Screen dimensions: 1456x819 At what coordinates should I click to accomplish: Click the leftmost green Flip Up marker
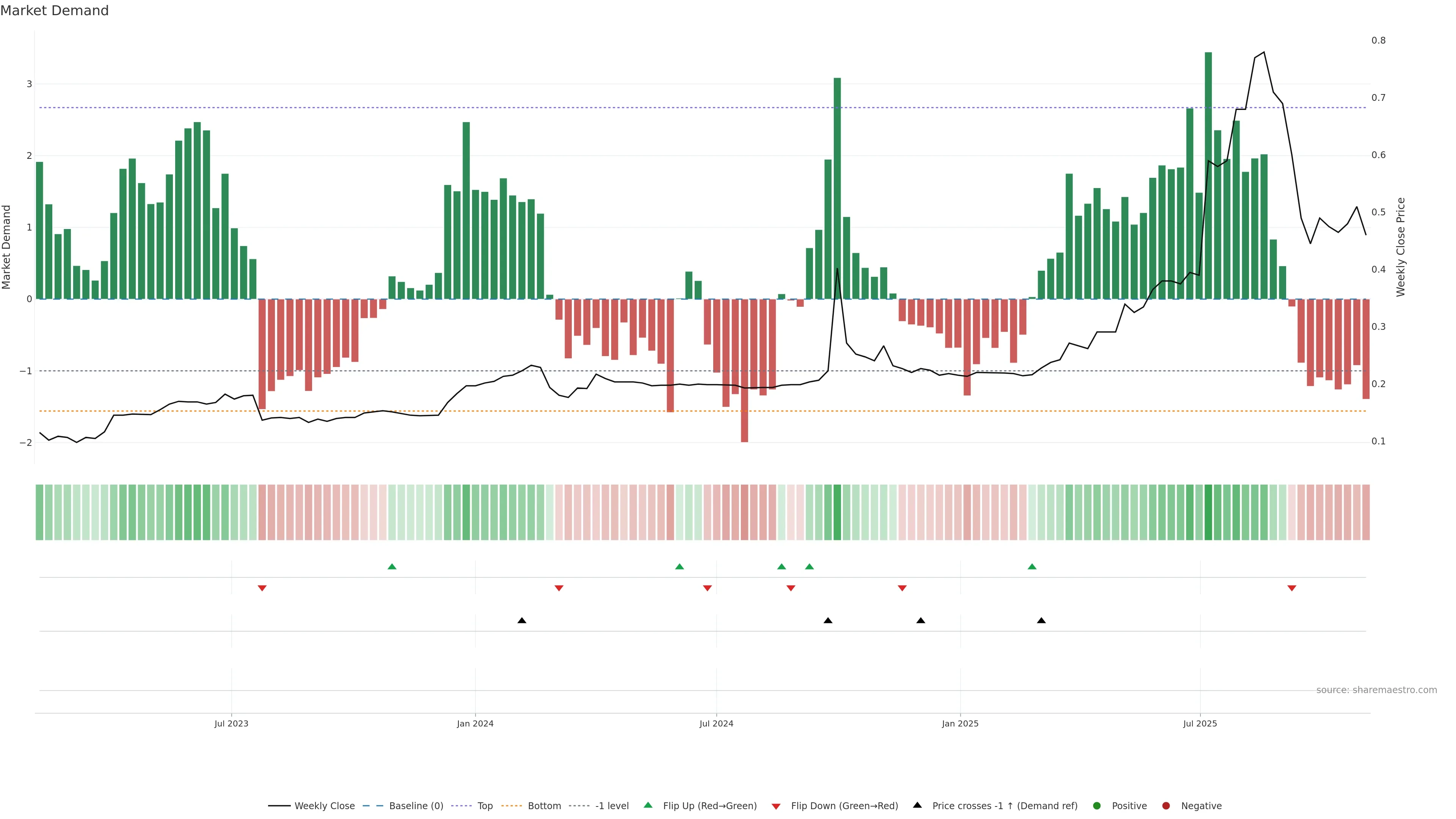[392, 566]
